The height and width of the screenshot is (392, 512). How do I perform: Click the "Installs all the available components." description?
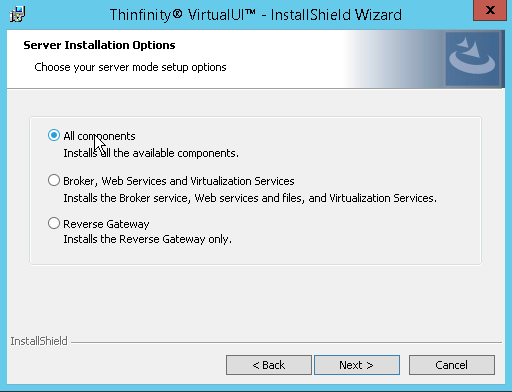151,153
